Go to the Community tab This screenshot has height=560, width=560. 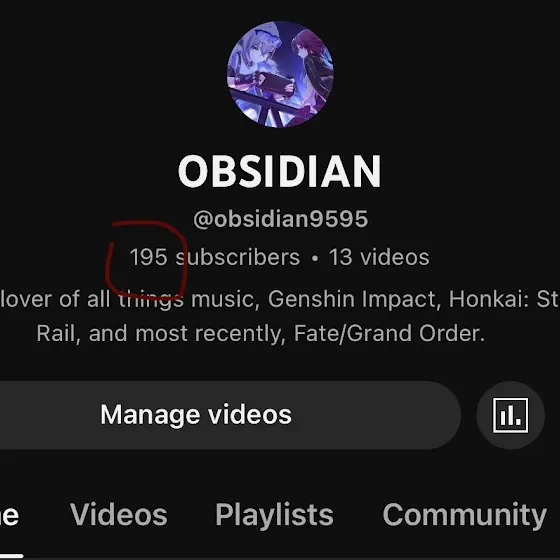(465, 515)
